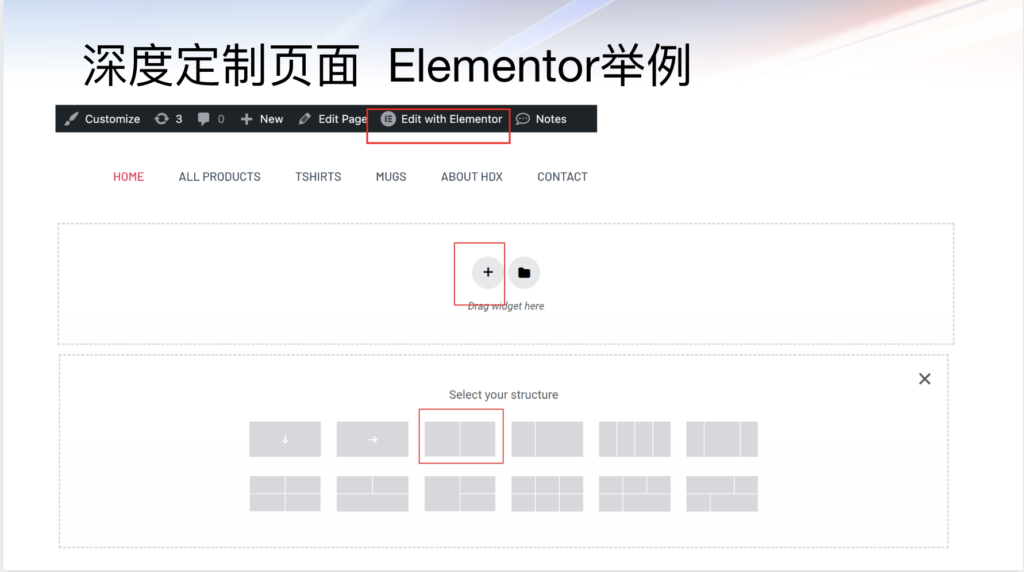Open the ALL PRODUCTS menu link
The height and width of the screenshot is (572, 1024).
[x=219, y=177]
